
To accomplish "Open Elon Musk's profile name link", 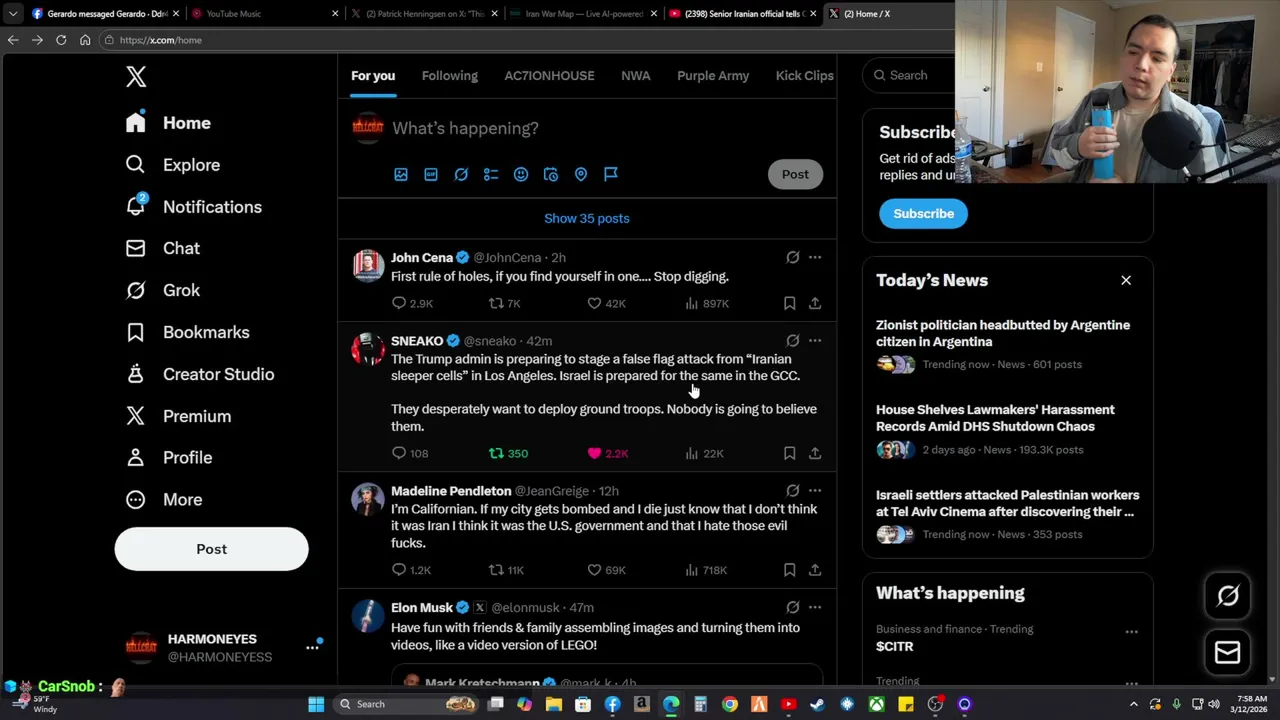I will click(x=422, y=608).
